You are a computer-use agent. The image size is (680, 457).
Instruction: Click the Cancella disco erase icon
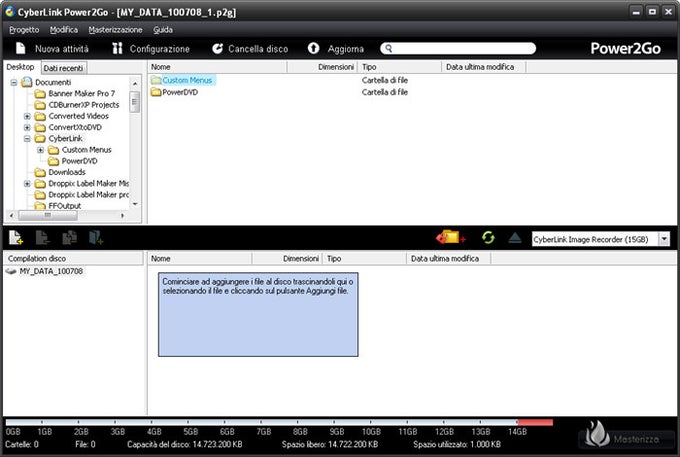[x=217, y=49]
